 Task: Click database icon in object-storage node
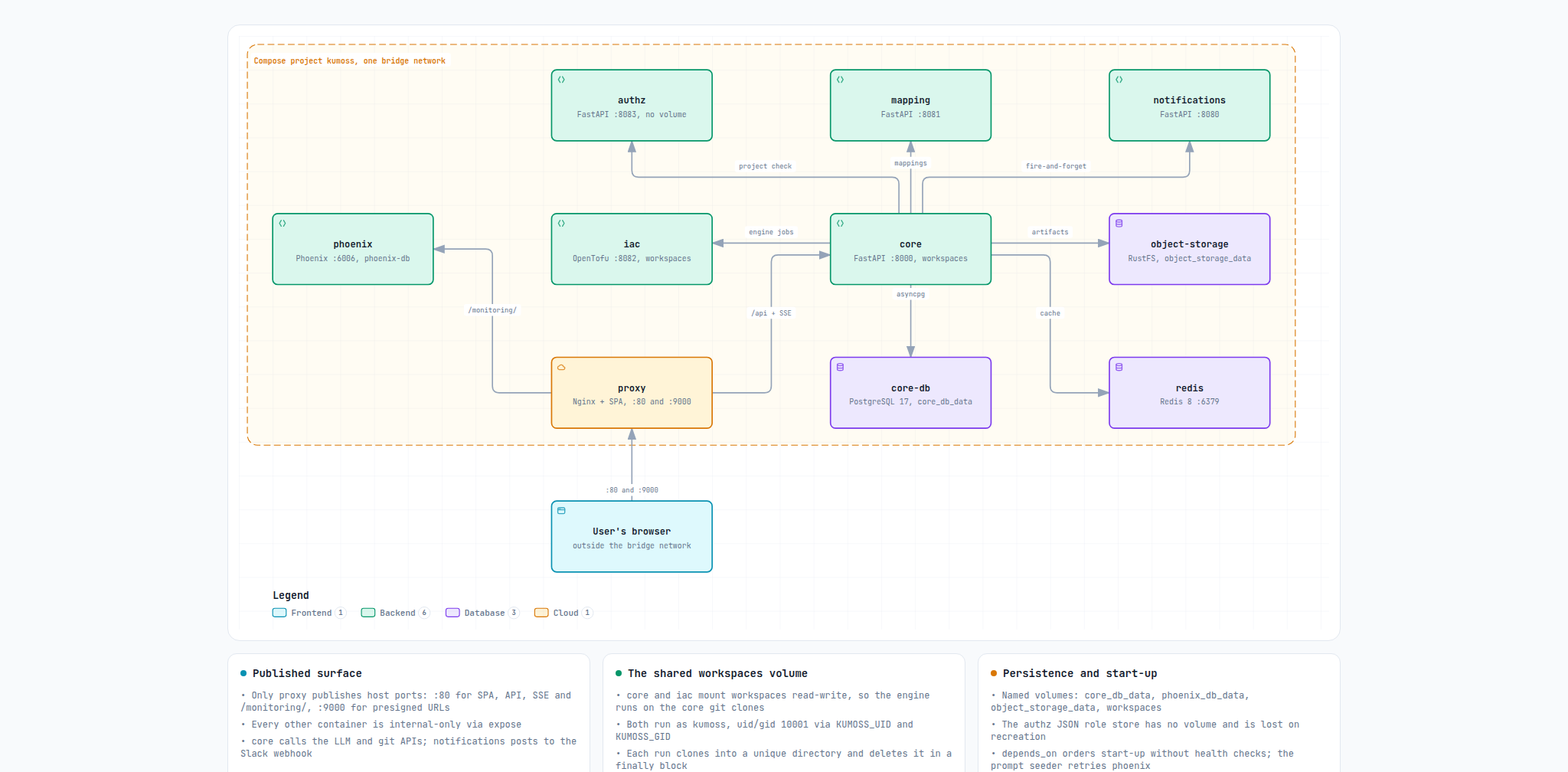point(1119,224)
